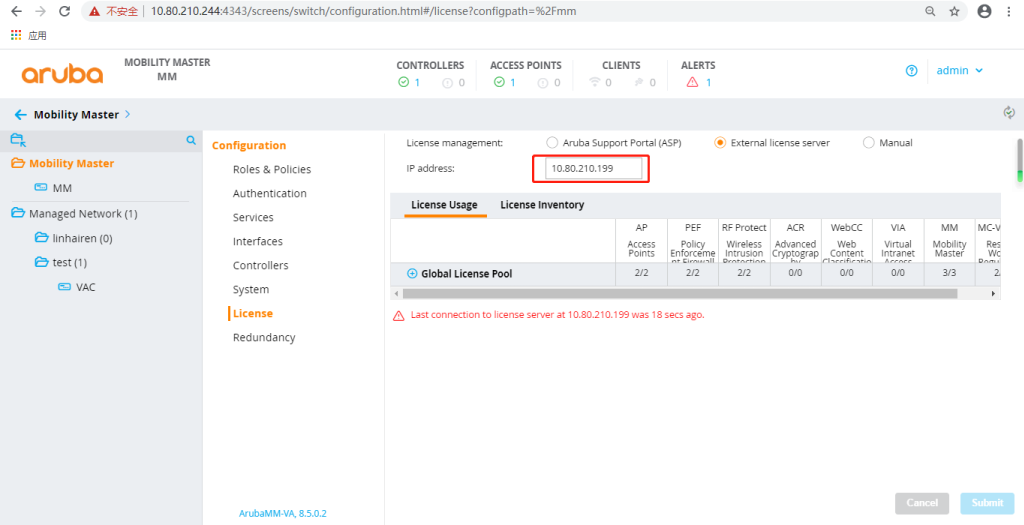Reload the page in browser
Image resolution: width=1024 pixels, height=525 pixels.
64,11
